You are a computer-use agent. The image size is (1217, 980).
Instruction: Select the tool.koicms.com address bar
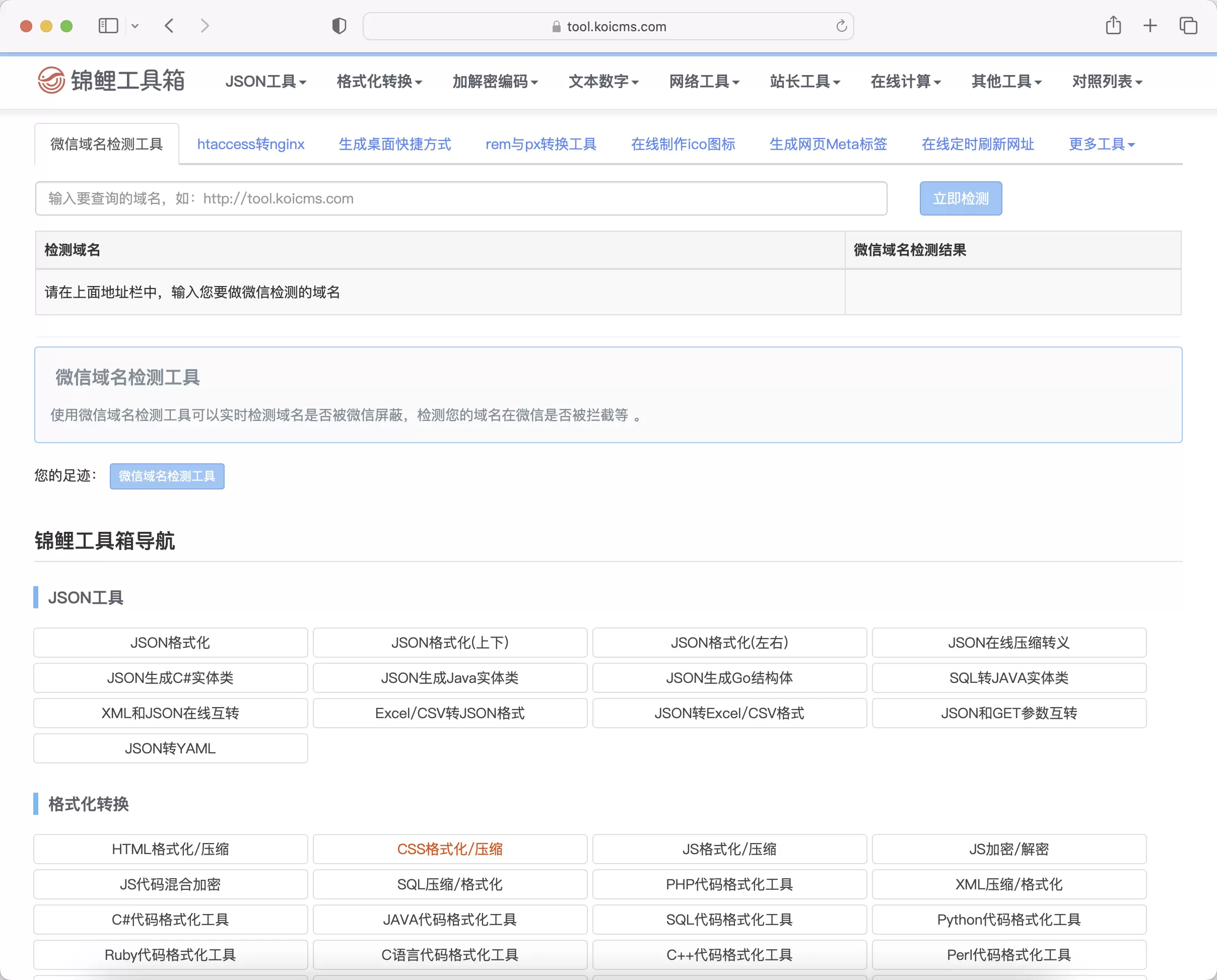click(608, 27)
